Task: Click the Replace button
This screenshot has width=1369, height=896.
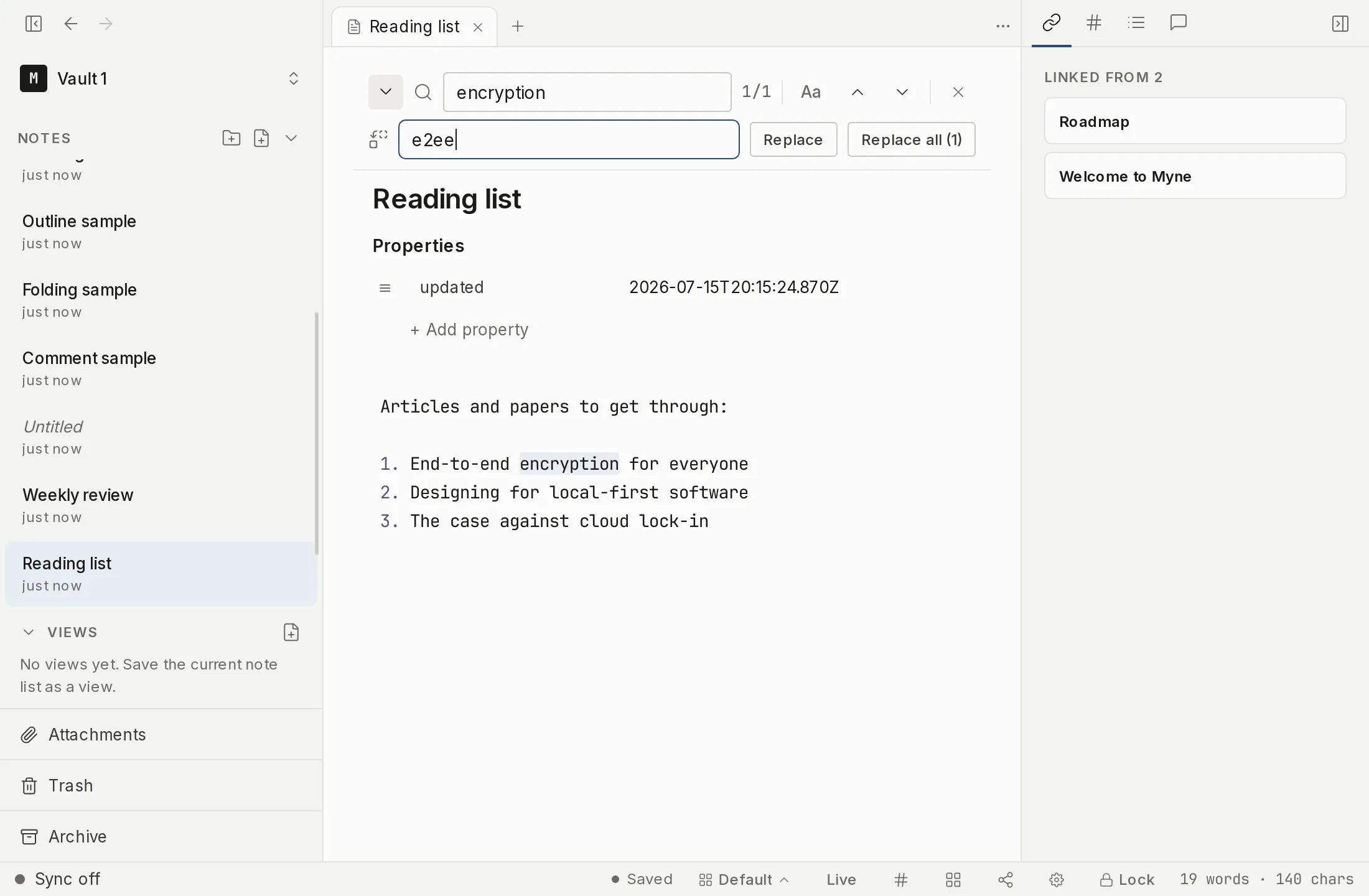Action: 793,139
